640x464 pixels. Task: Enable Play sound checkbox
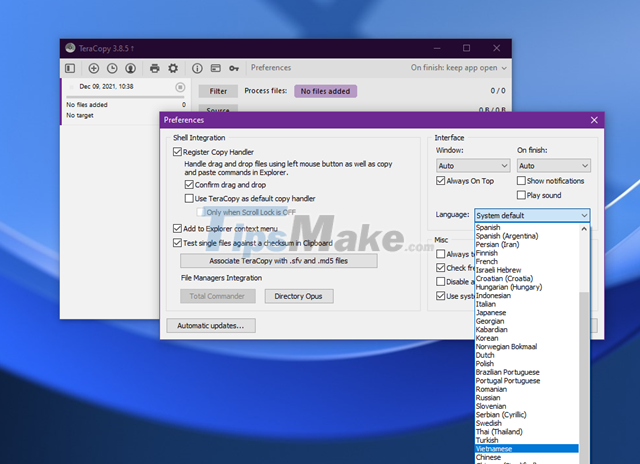521,195
